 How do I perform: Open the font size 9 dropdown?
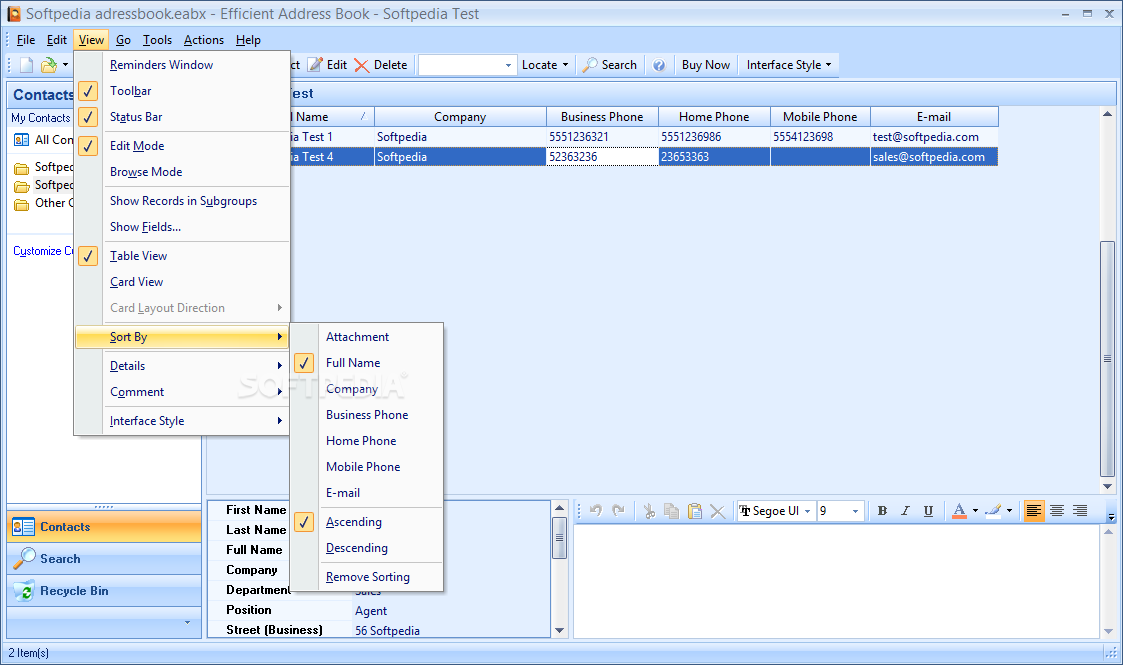[x=855, y=511]
